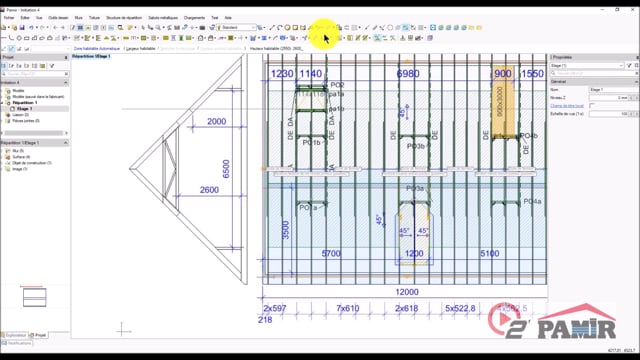Image resolution: width=640 pixels, height=360 pixels.
Task: Click the checkmark filter icon in Projet panel
Action: click(52, 66)
